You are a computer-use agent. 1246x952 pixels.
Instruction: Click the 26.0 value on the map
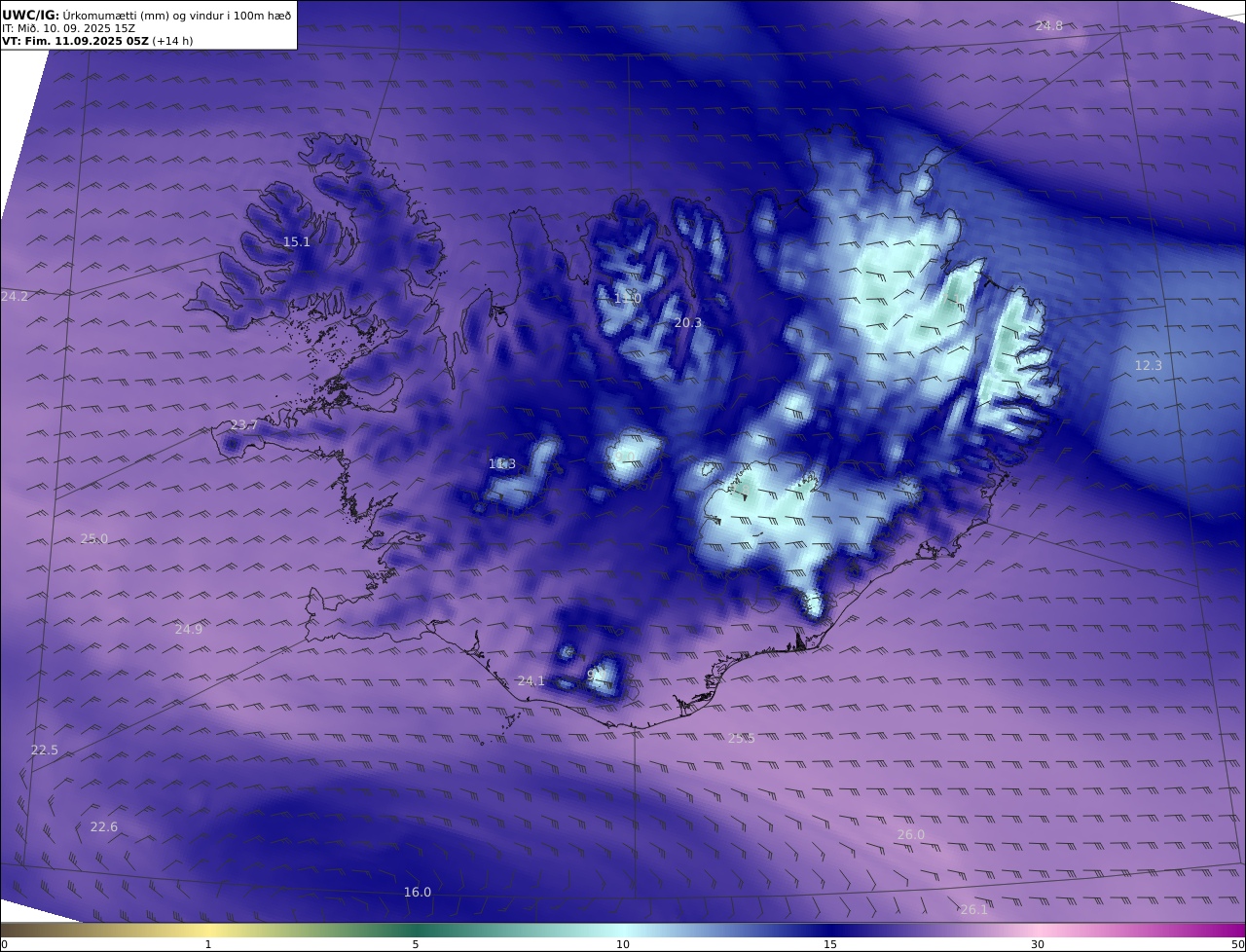(x=910, y=834)
